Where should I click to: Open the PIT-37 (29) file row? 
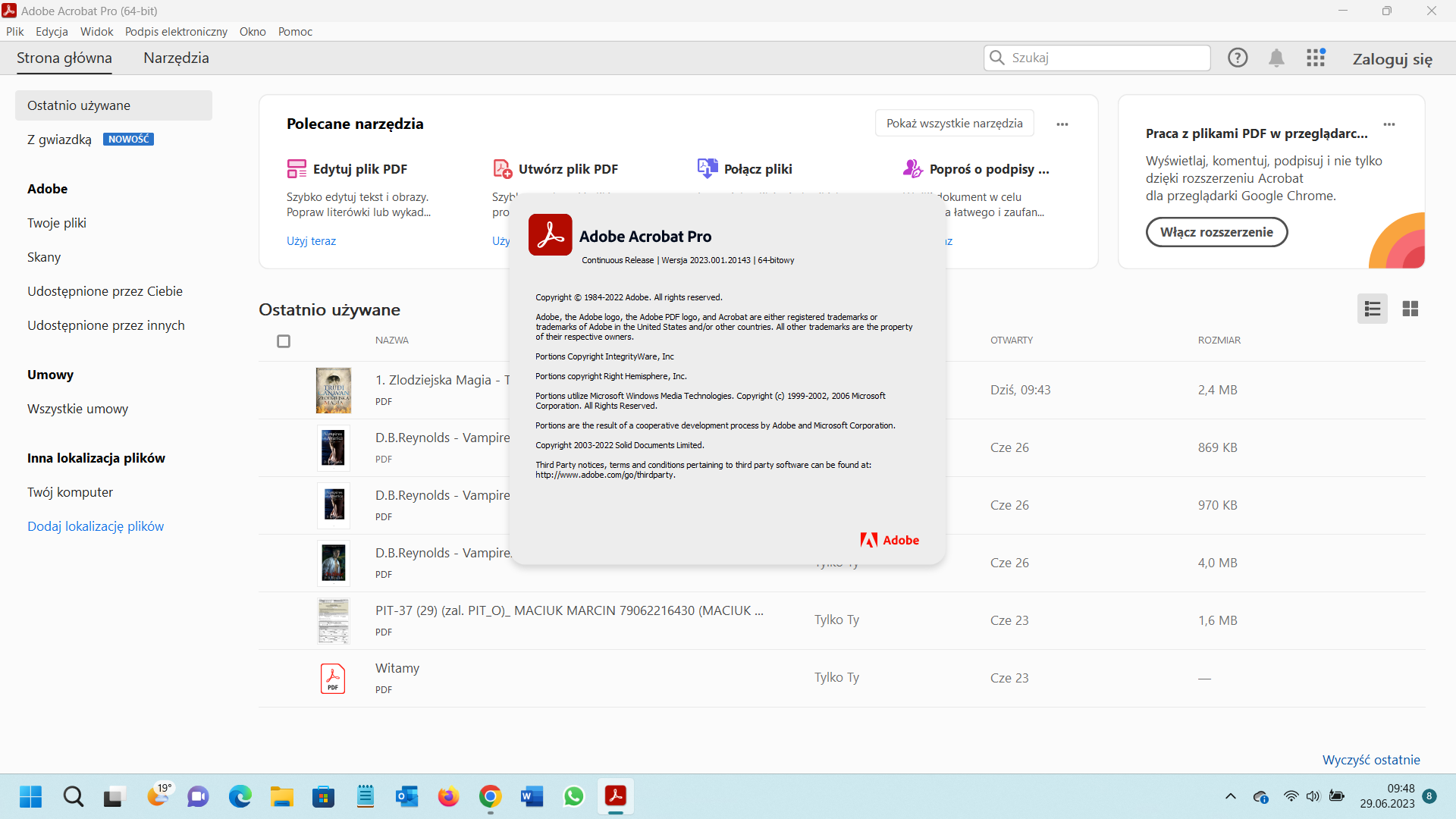842,620
